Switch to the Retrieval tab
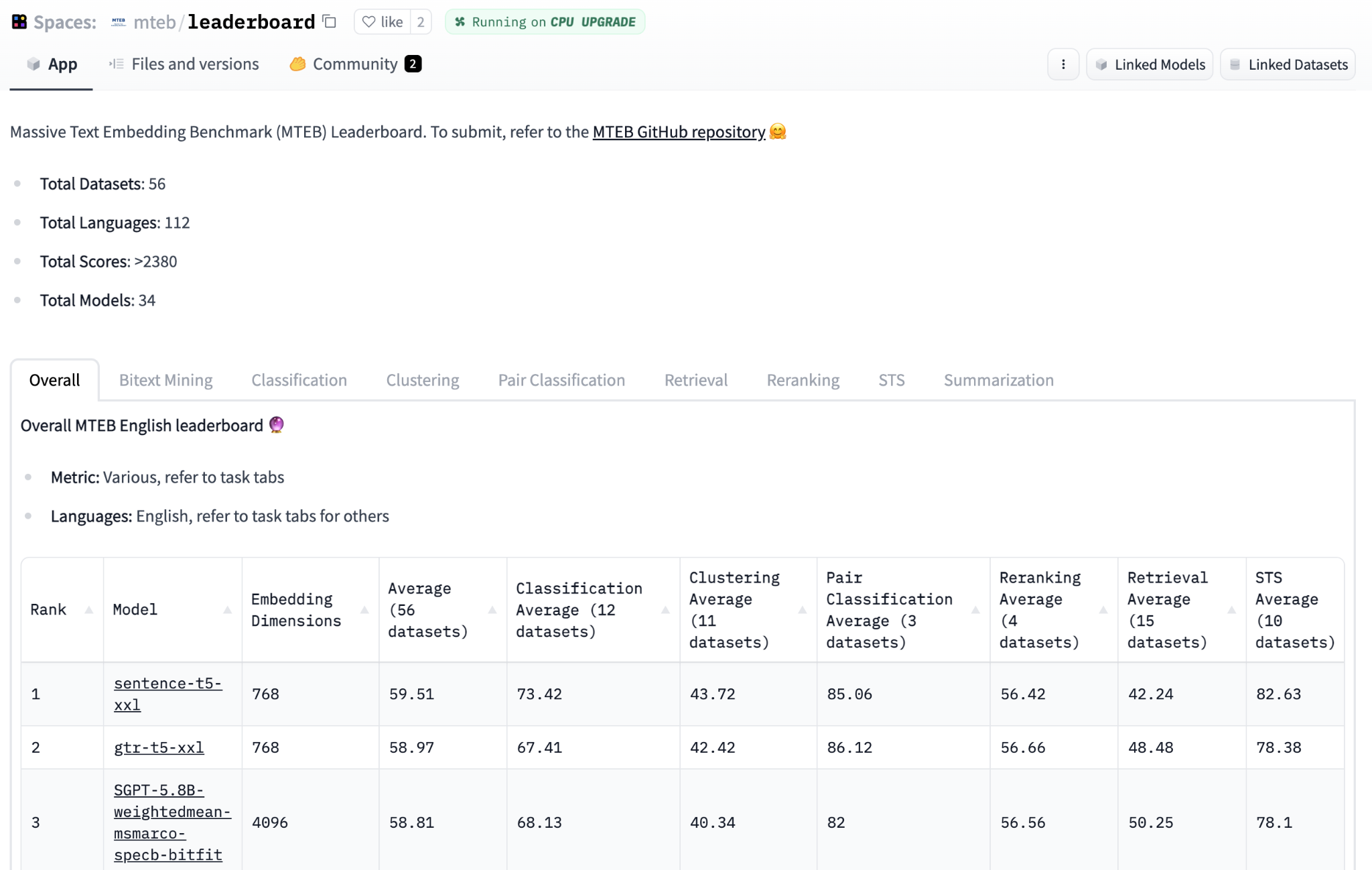1372x870 pixels. click(695, 380)
